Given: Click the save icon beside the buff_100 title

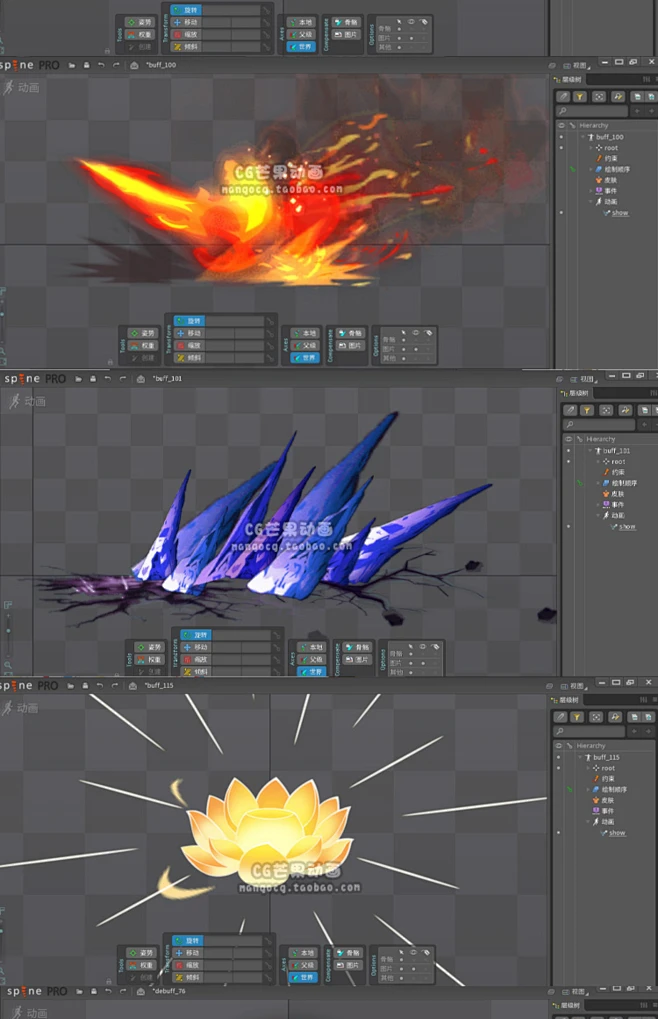Looking at the screenshot, I should (87, 66).
